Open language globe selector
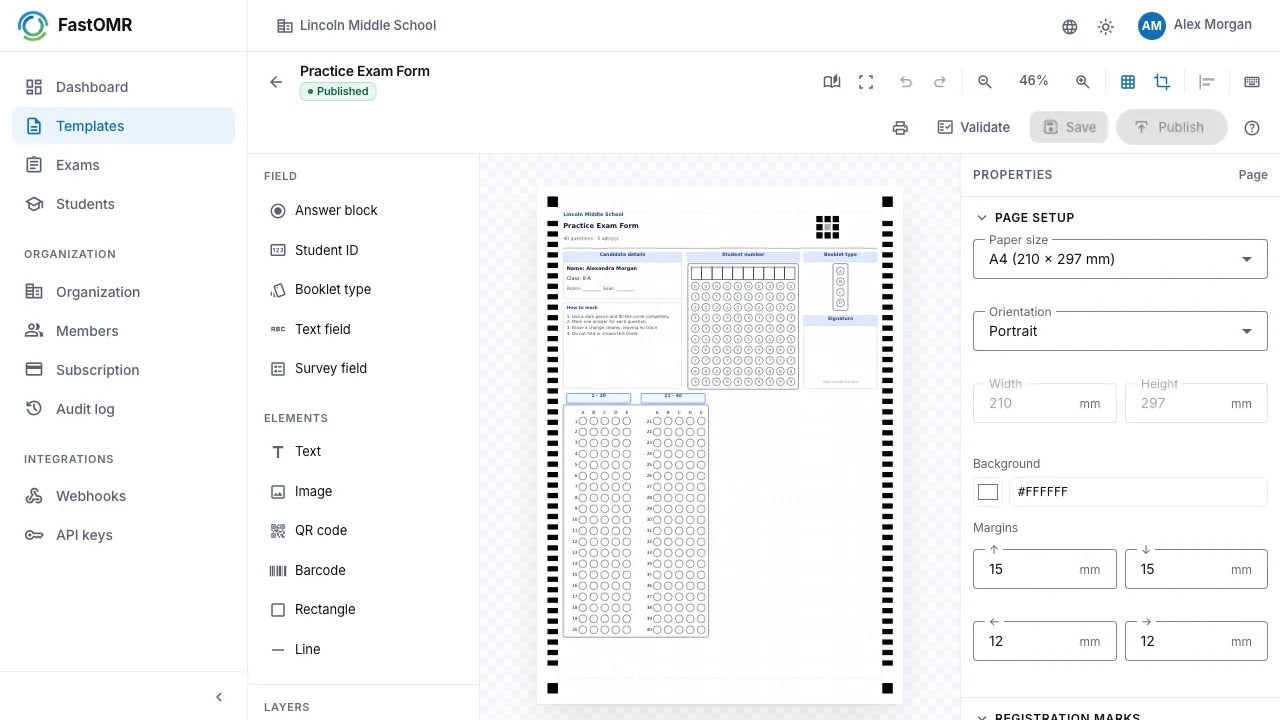 (x=1070, y=27)
